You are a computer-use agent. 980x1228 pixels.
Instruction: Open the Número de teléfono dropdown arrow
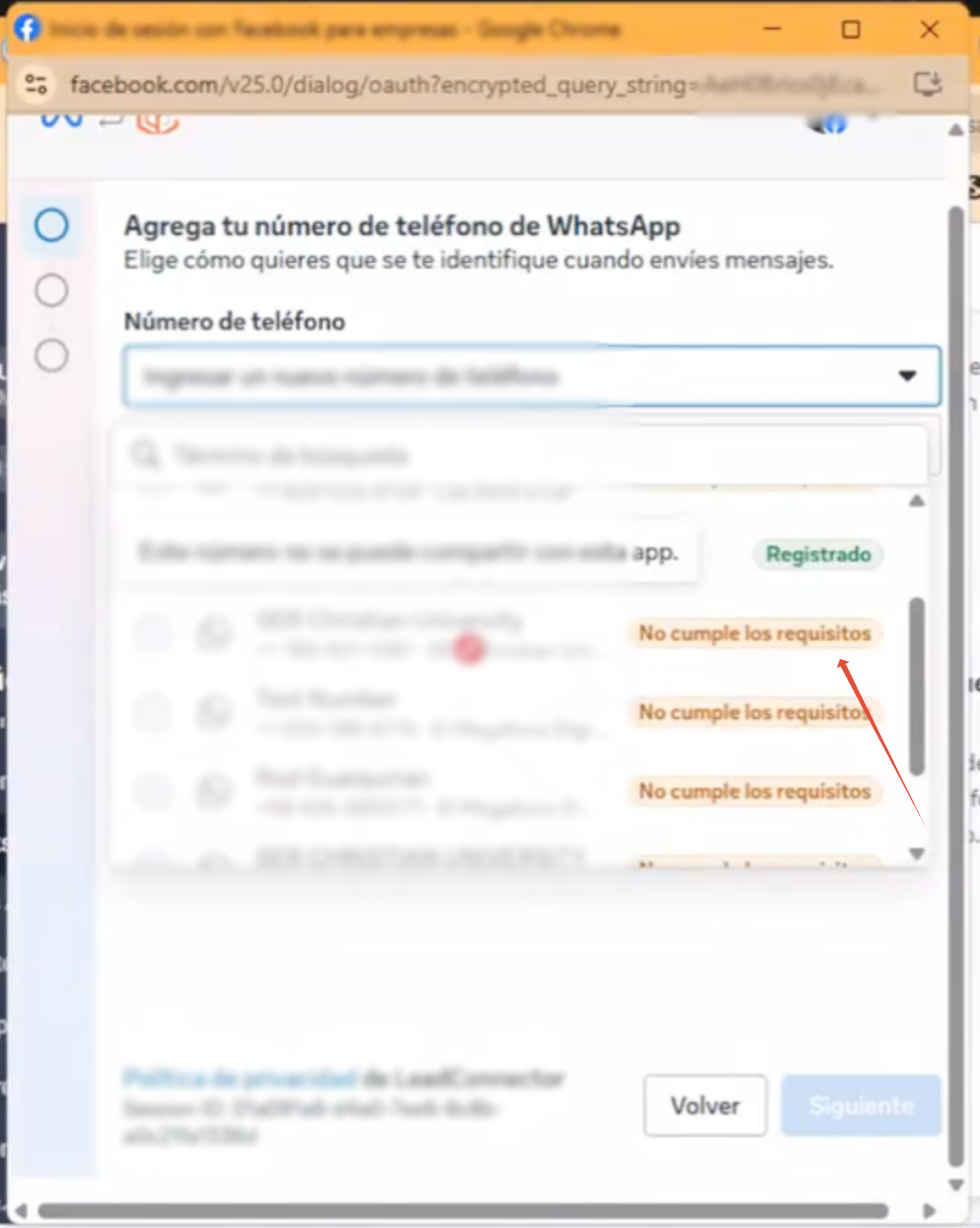tap(907, 376)
